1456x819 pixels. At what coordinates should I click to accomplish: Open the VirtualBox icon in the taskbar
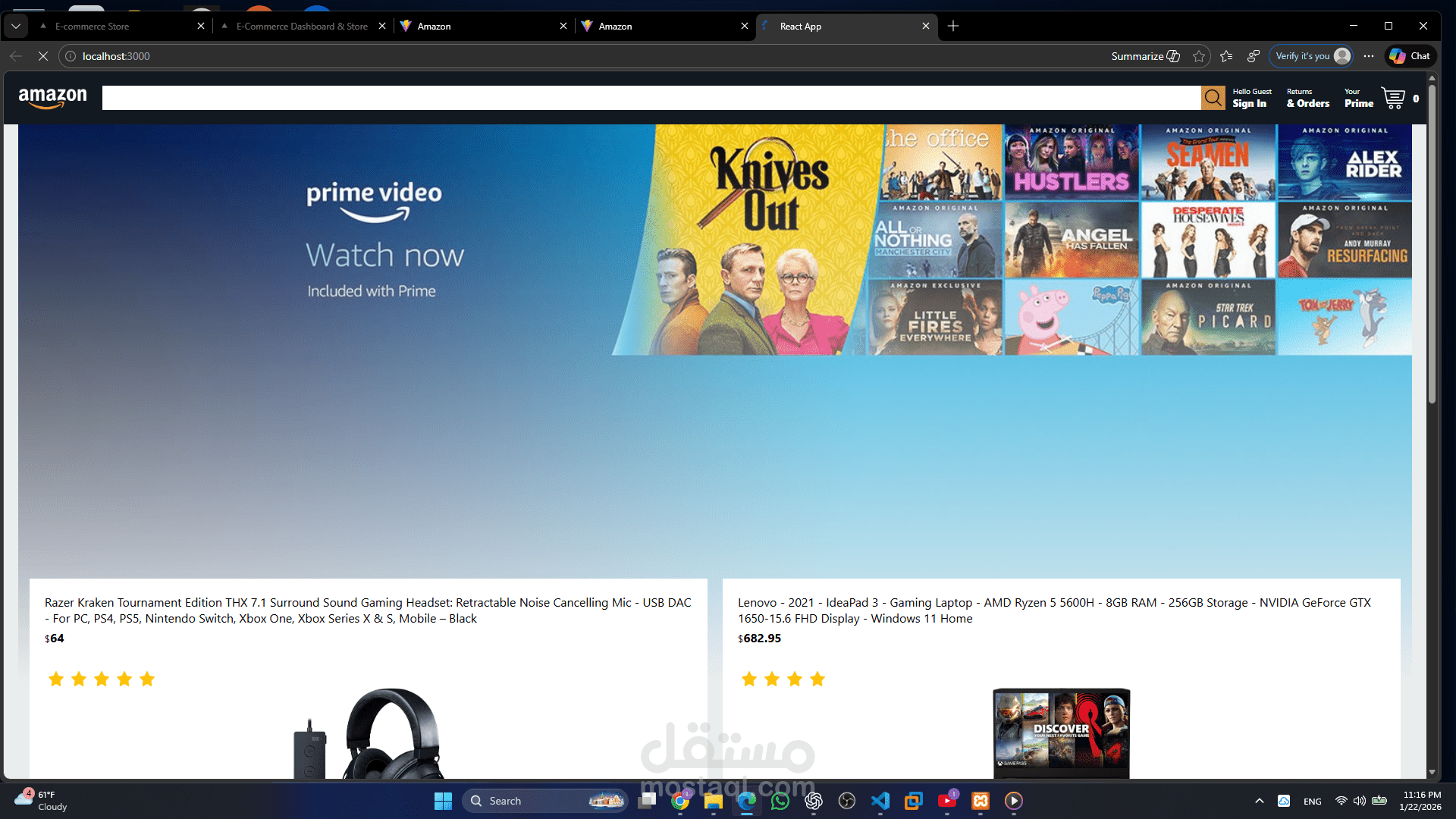[x=914, y=801]
